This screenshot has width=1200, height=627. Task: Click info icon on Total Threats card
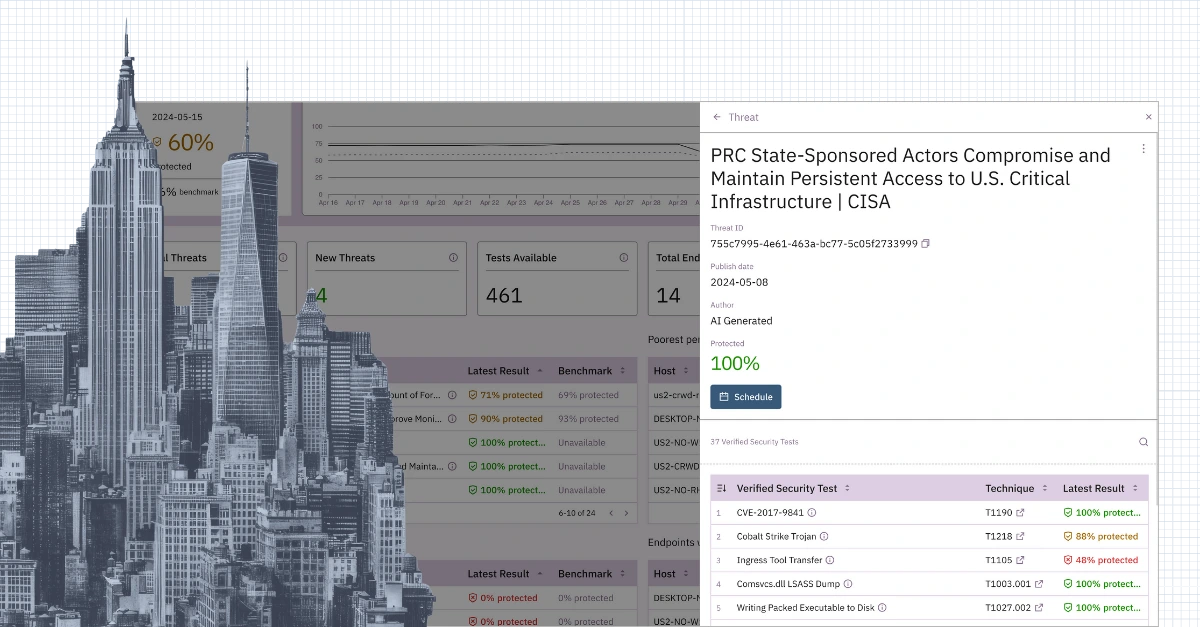(283, 258)
